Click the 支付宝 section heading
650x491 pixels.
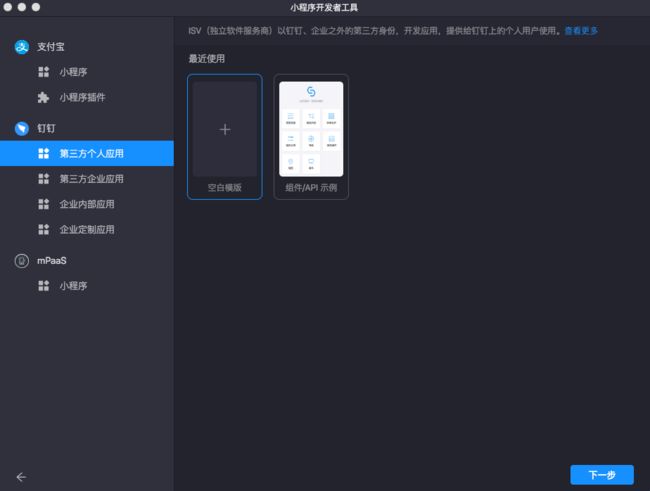[x=51, y=47]
